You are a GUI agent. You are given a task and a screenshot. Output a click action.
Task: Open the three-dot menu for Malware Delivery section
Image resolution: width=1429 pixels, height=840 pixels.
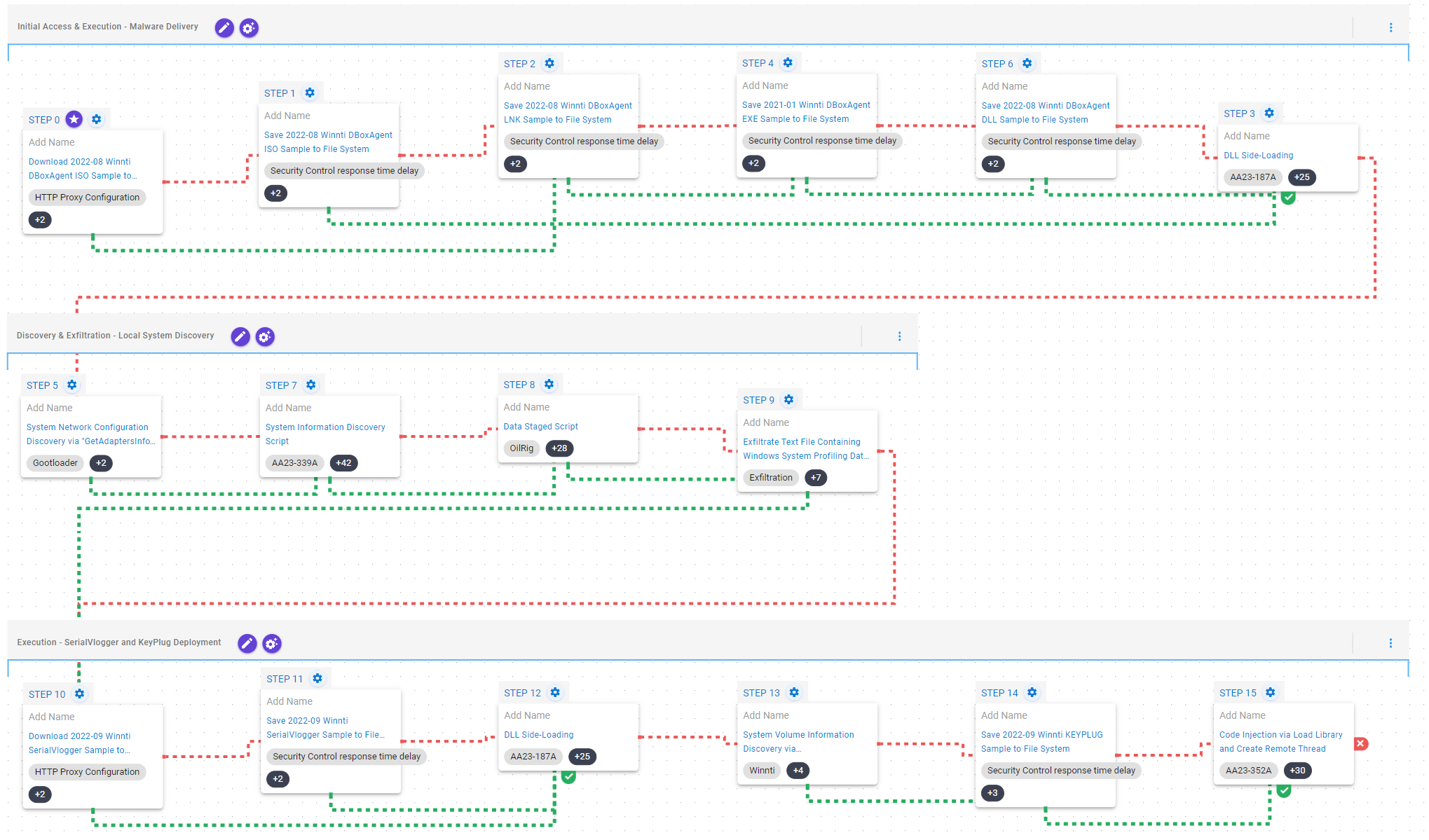click(x=1390, y=27)
